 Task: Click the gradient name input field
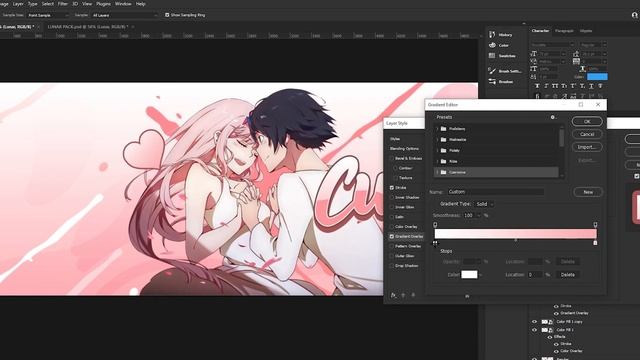(x=496, y=192)
